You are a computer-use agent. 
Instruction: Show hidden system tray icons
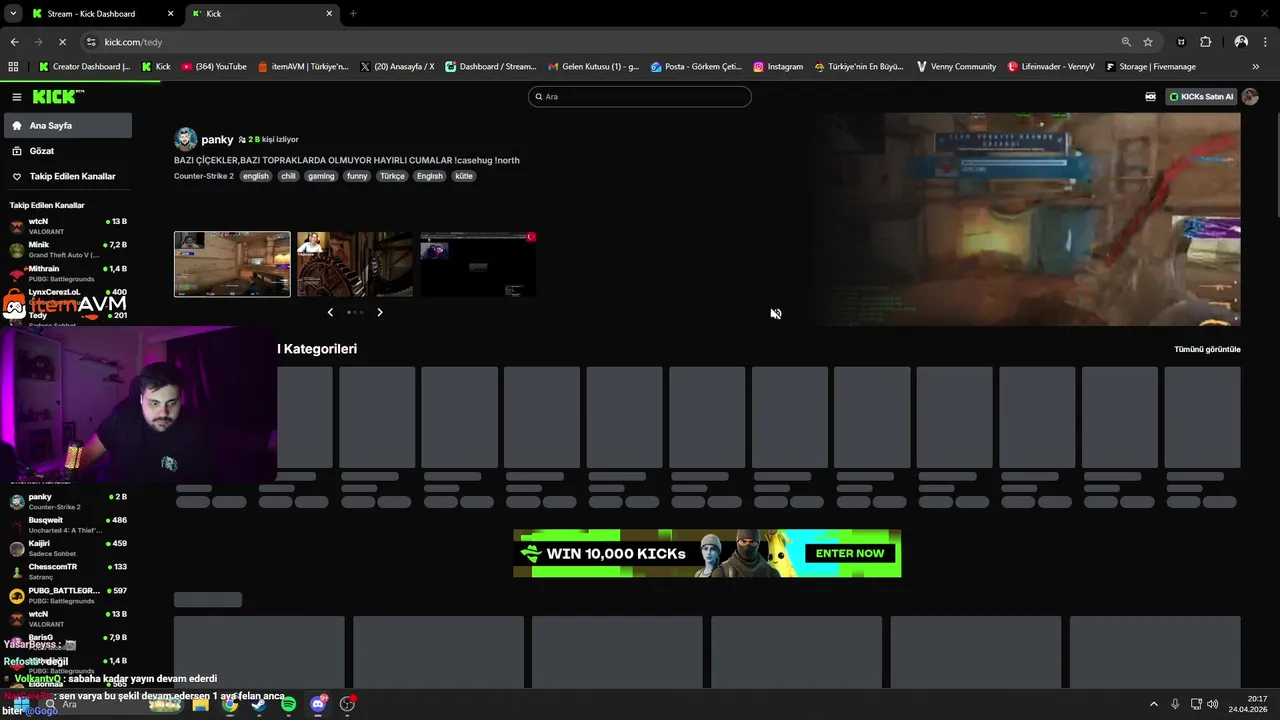pos(1153,704)
